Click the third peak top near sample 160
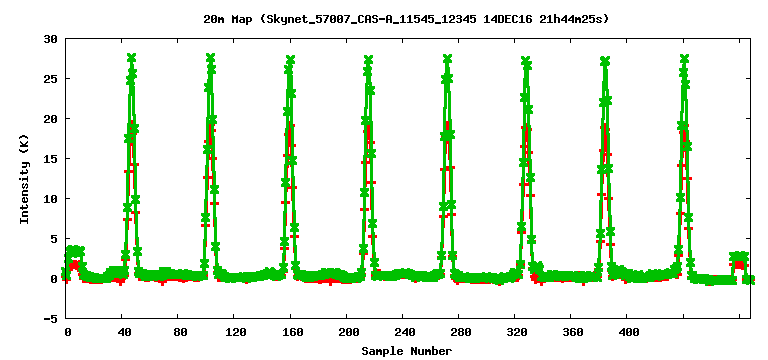768x360 pixels. pyautogui.click(x=290, y=59)
